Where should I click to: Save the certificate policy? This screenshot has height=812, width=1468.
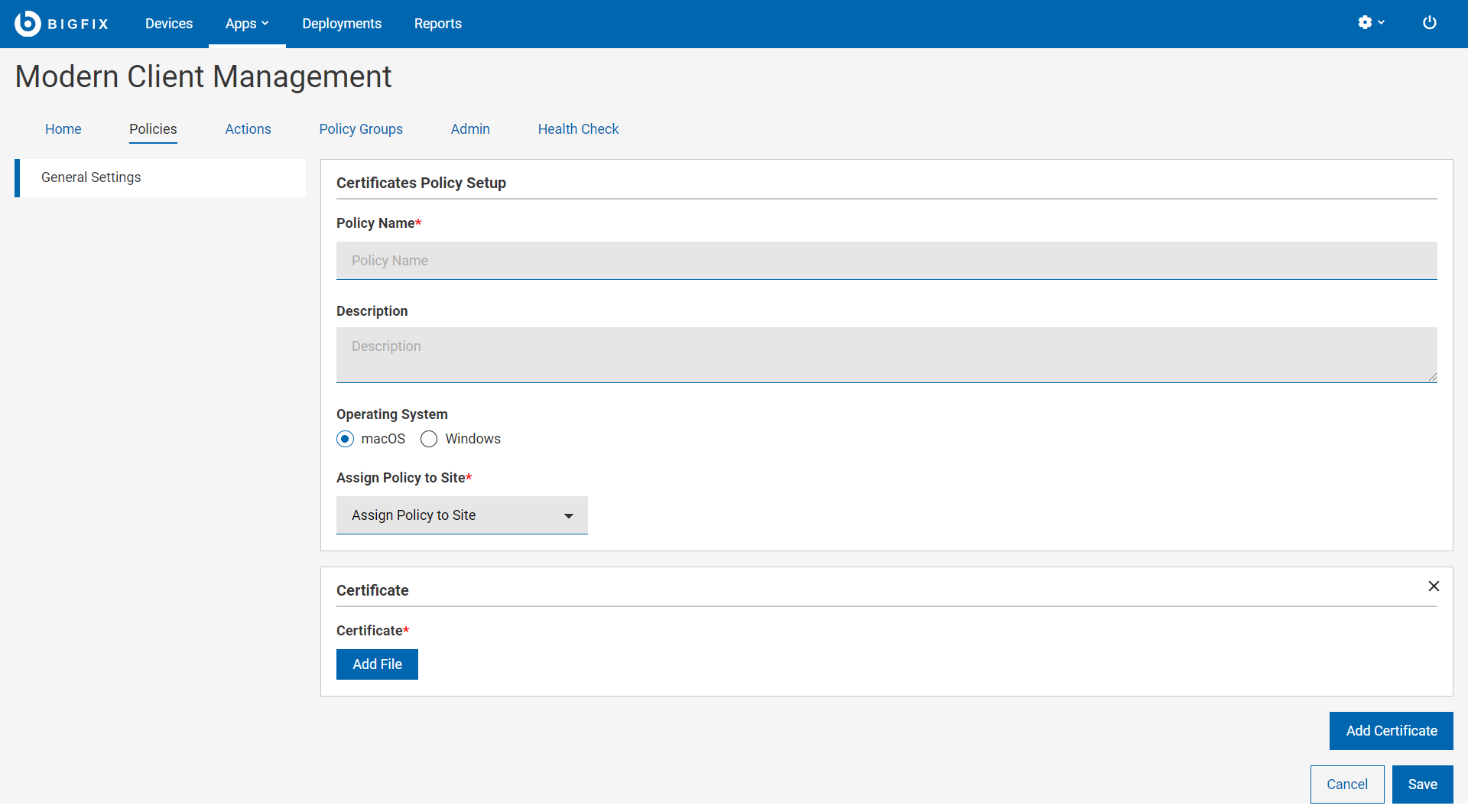click(x=1422, y=784)
